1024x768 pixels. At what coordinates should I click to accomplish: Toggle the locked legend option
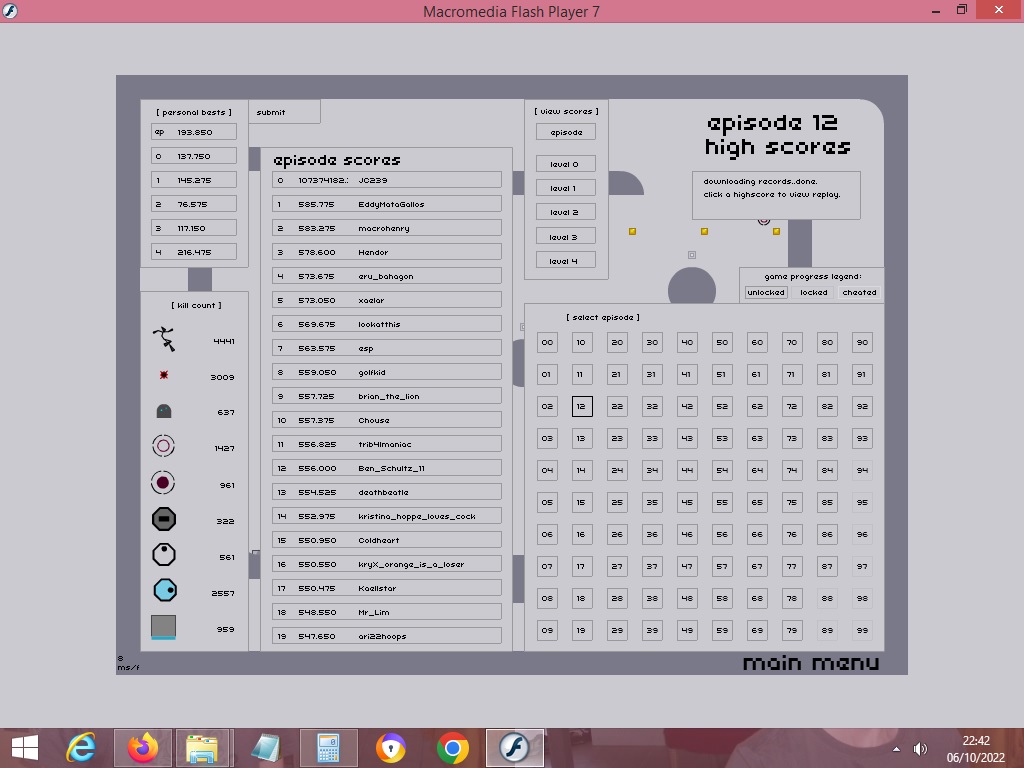[x=814, y=293]
